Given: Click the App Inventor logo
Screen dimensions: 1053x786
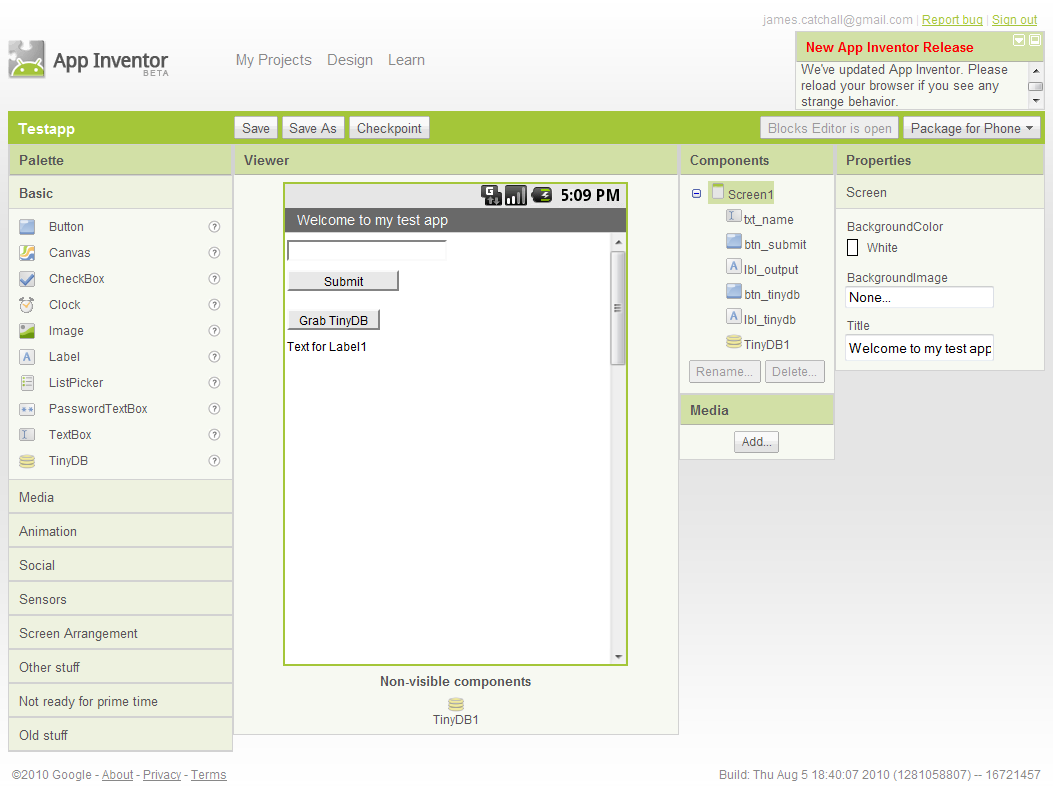Looking at the screenshot, I should (27, 59).
